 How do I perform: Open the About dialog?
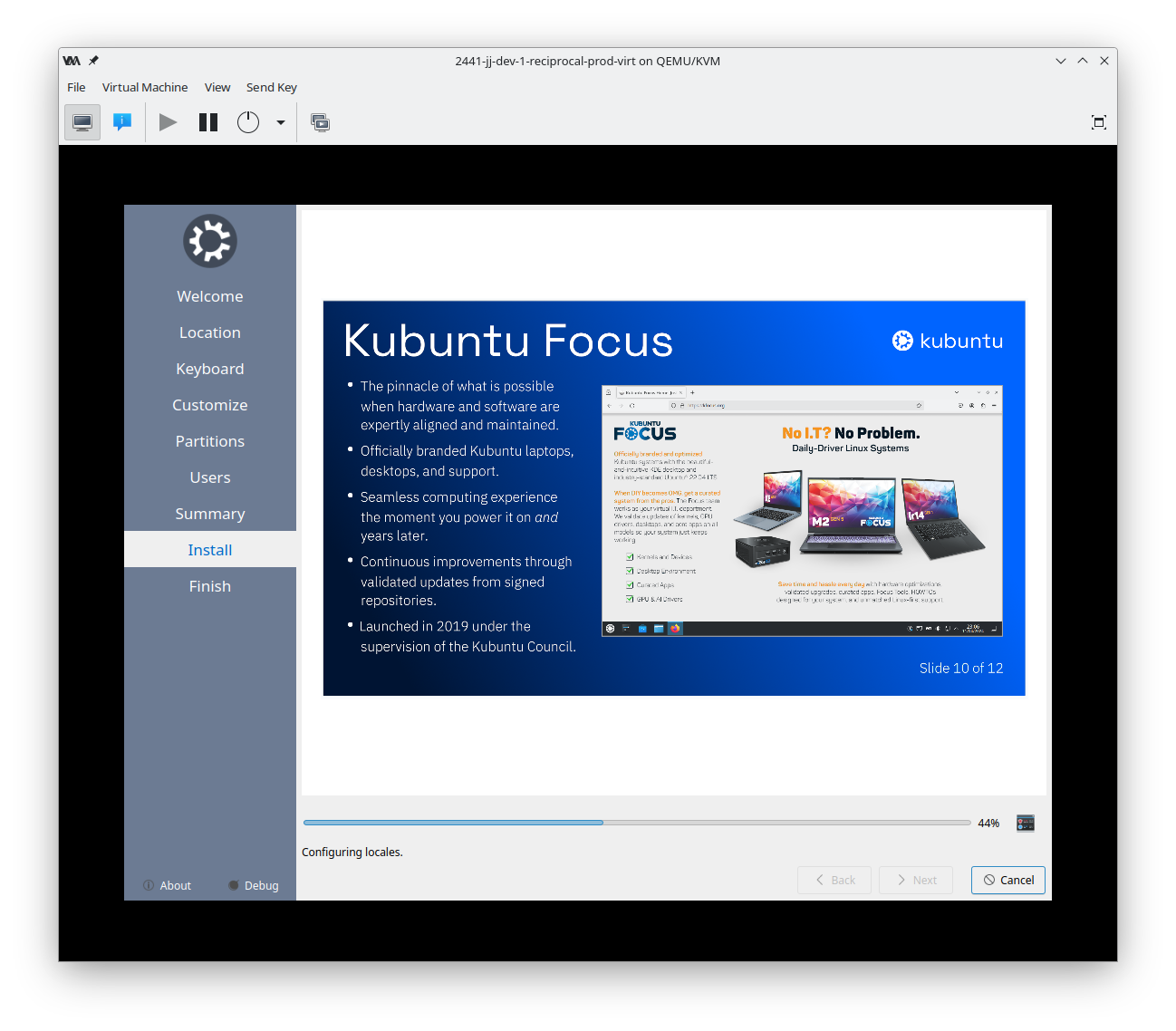coord(168,885)
